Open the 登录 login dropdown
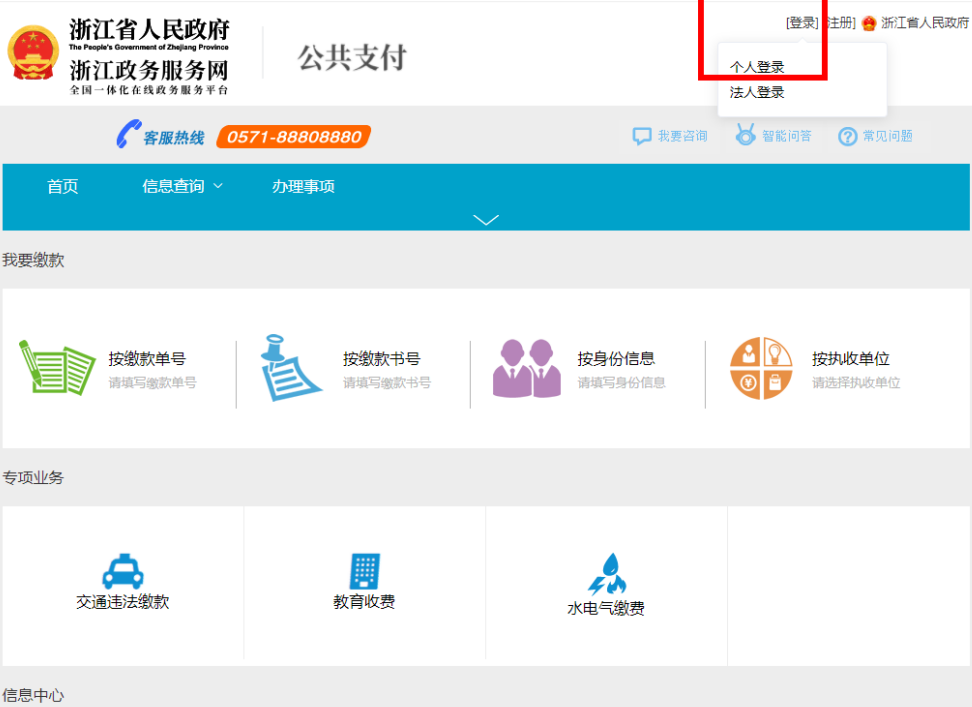Screen dimensions: 972x707 coord(802,23)
